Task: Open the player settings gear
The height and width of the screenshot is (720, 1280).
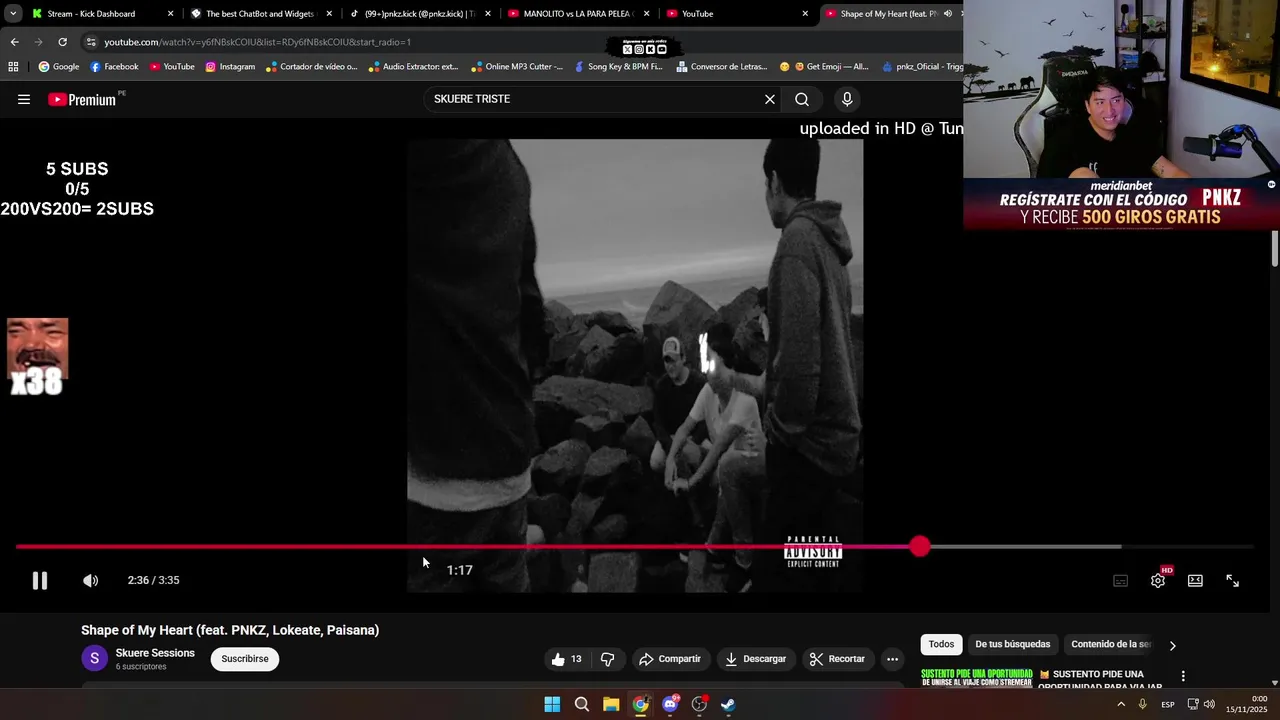Action: click(x=1158, y=580)
